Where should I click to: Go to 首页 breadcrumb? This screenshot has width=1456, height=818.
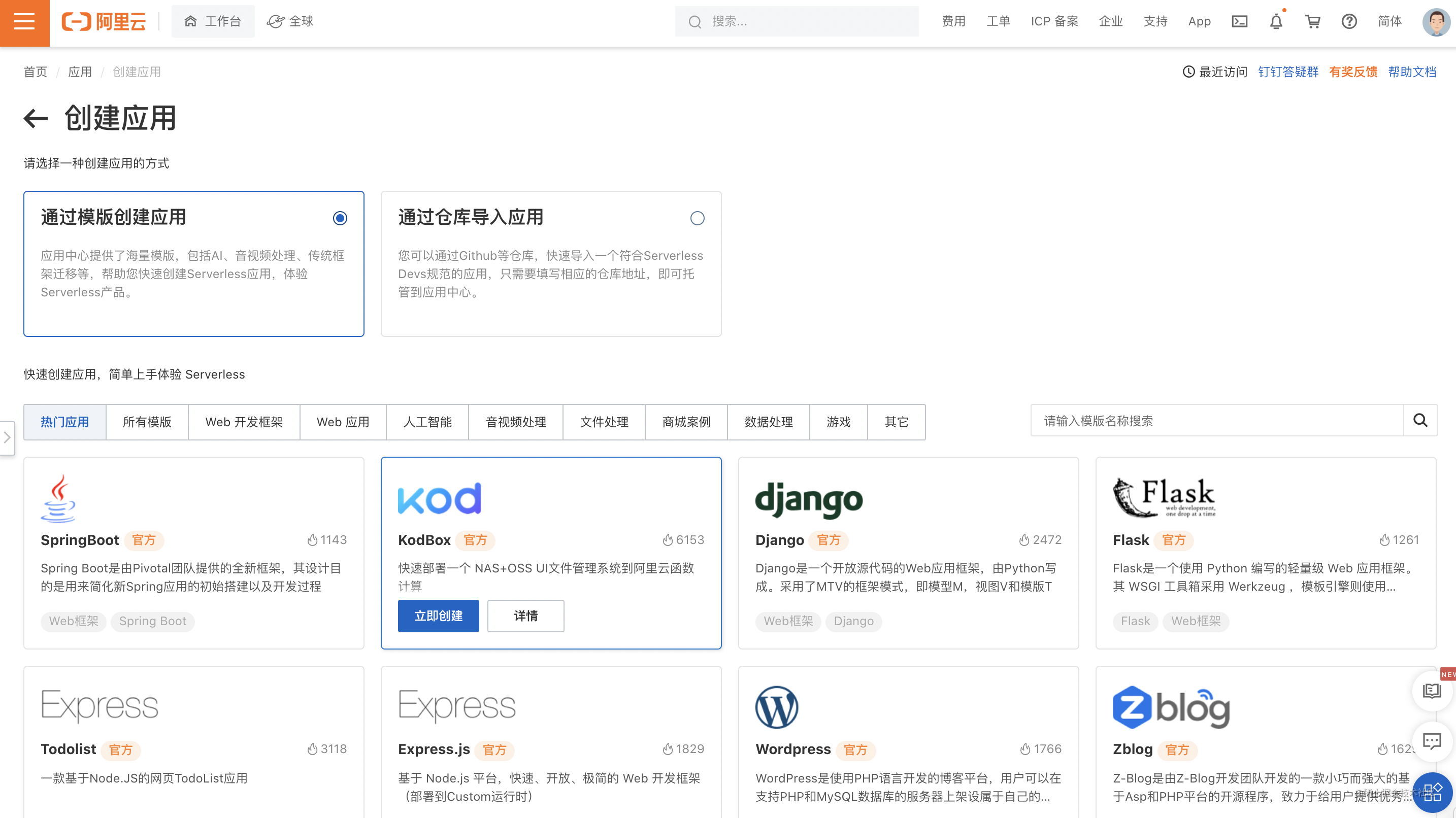[36, 72]
